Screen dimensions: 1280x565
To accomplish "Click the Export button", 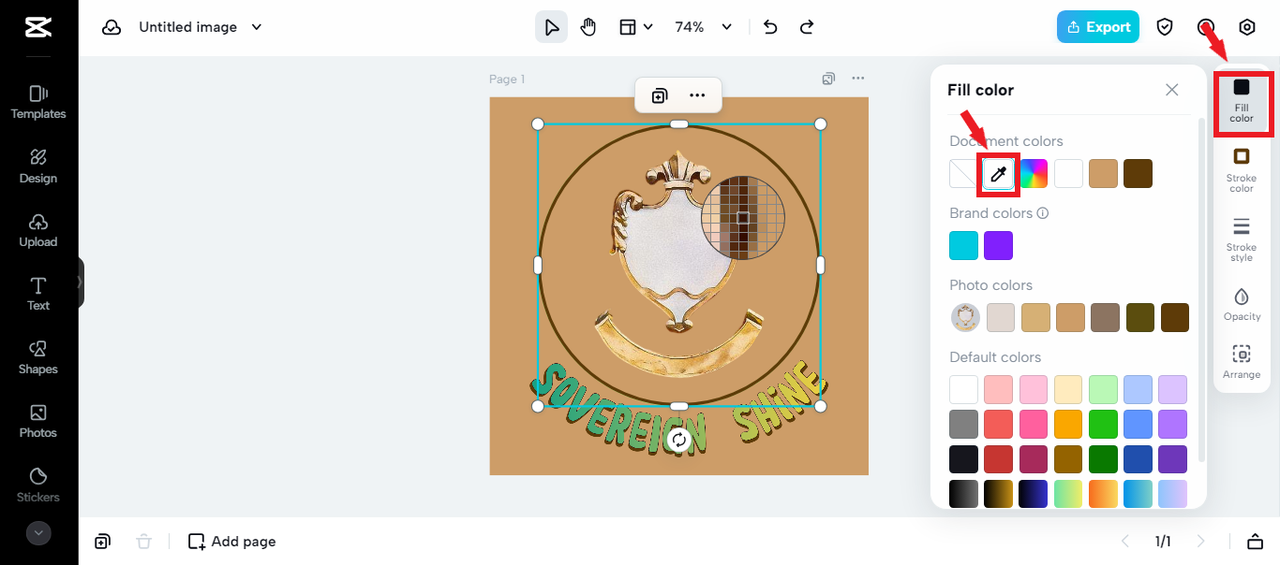I will (x=1098, y=27).
